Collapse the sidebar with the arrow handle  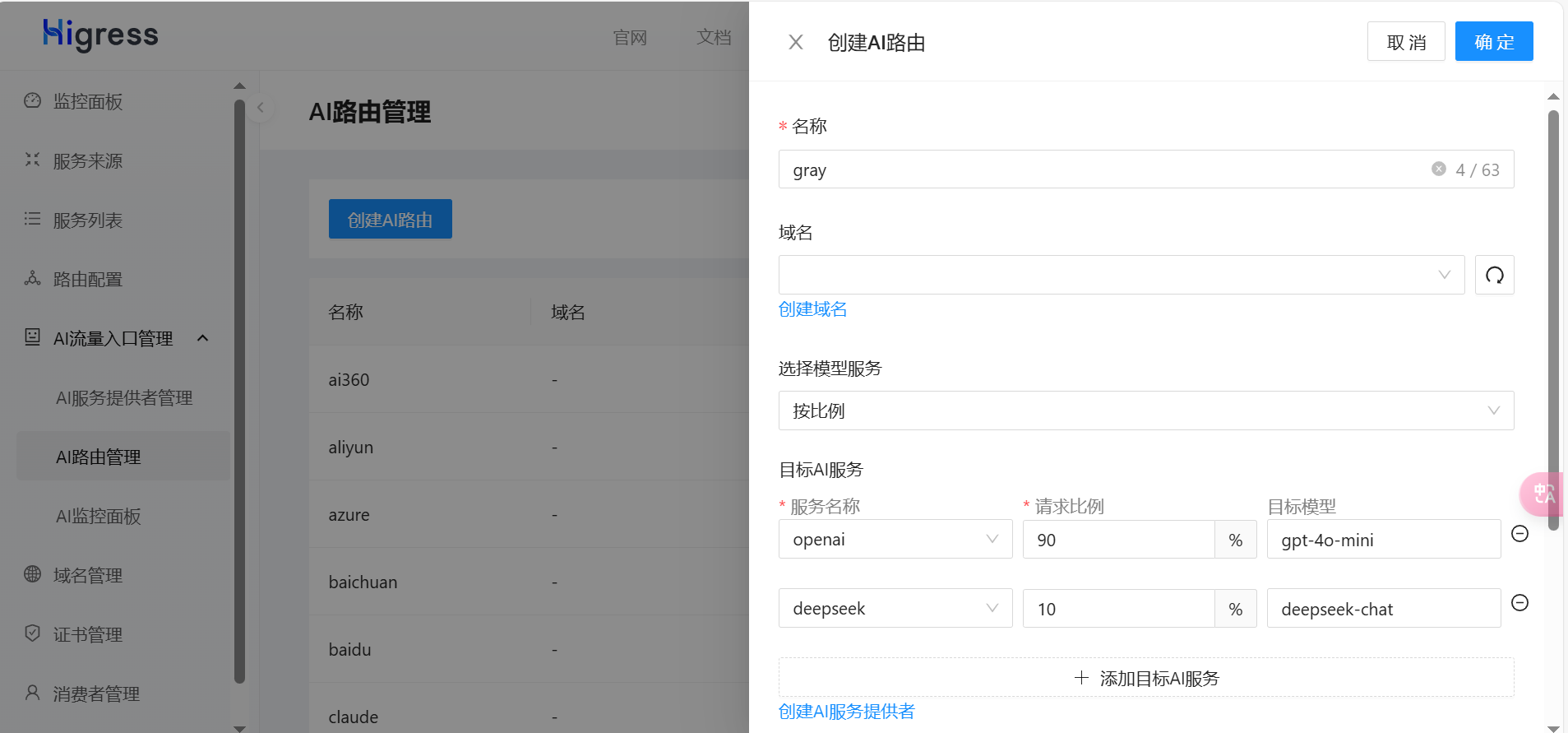click(261, 108)
